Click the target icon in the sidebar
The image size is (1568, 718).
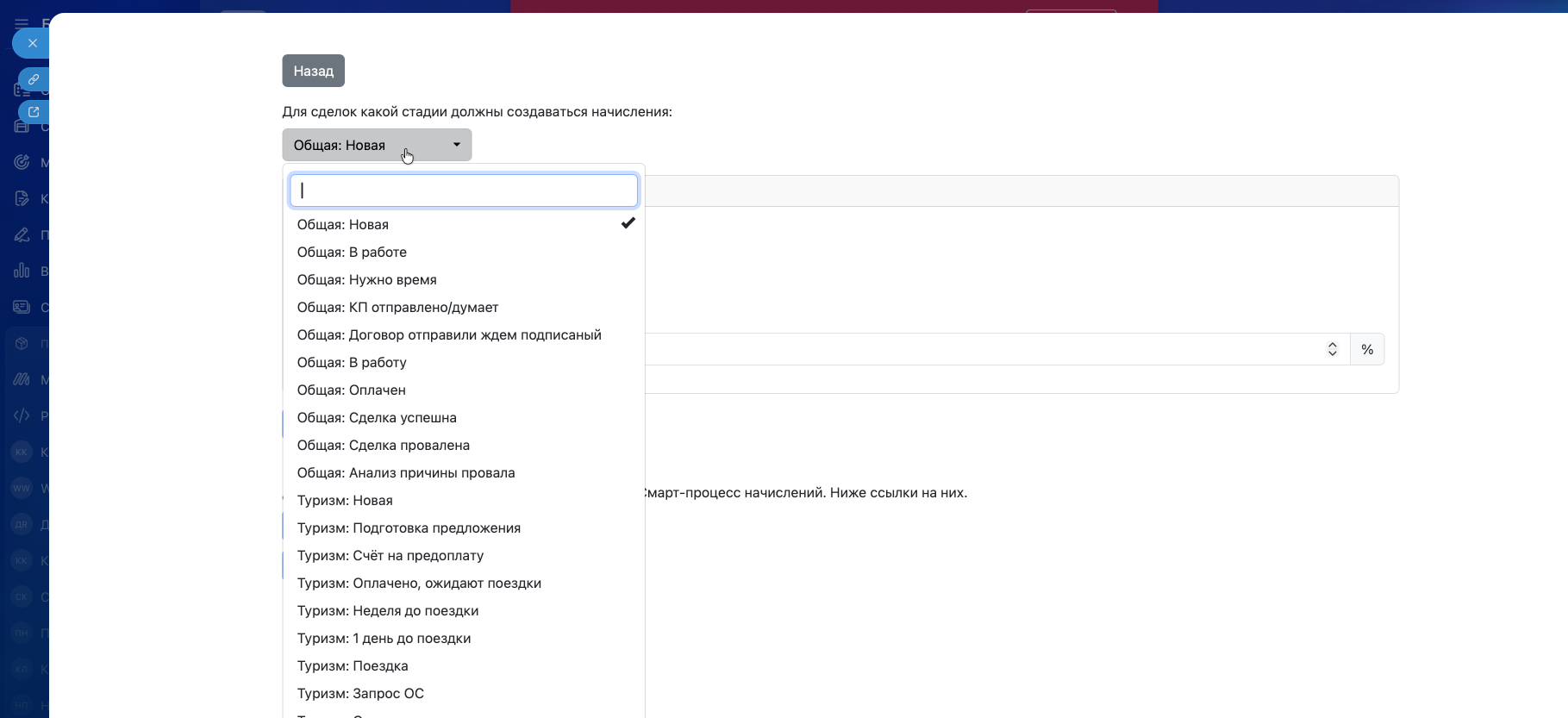tap(22, 162)
